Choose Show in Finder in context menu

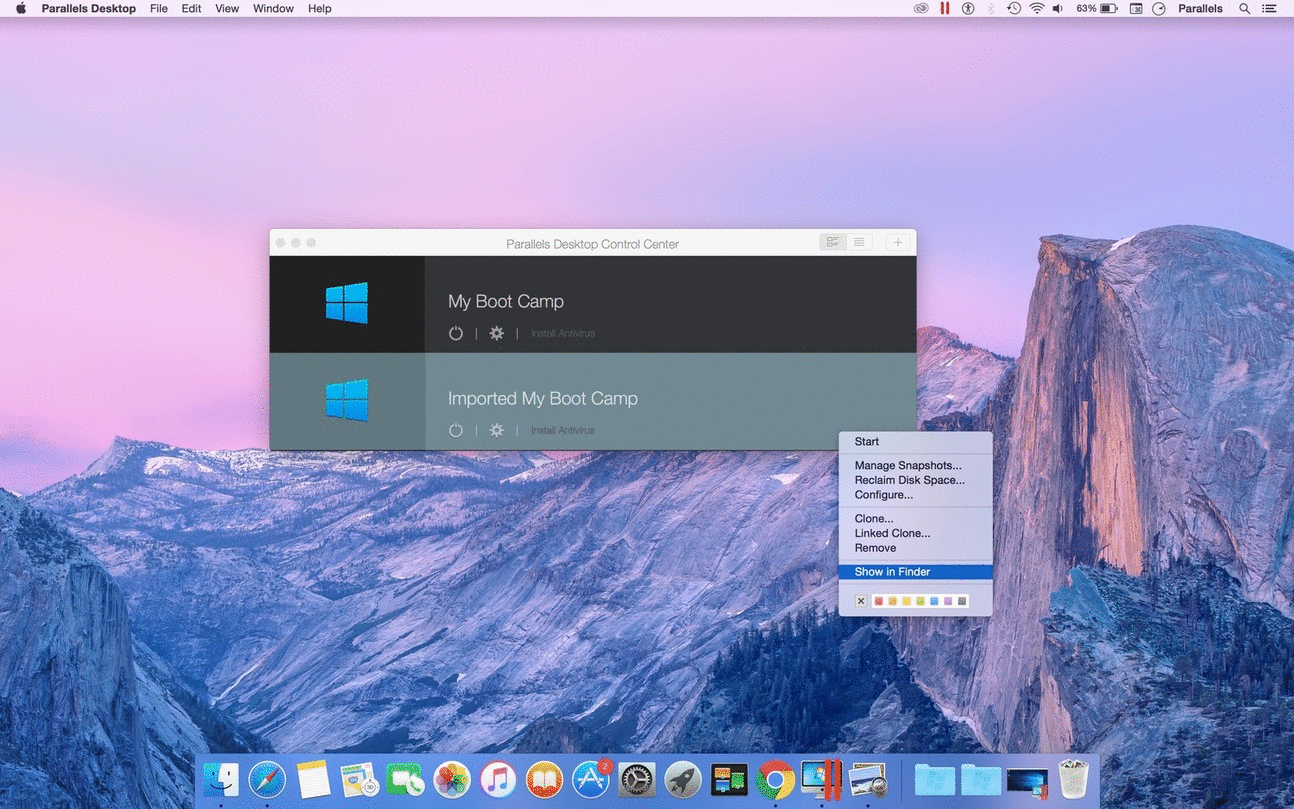pyautogui.click(x=915, y=572)
